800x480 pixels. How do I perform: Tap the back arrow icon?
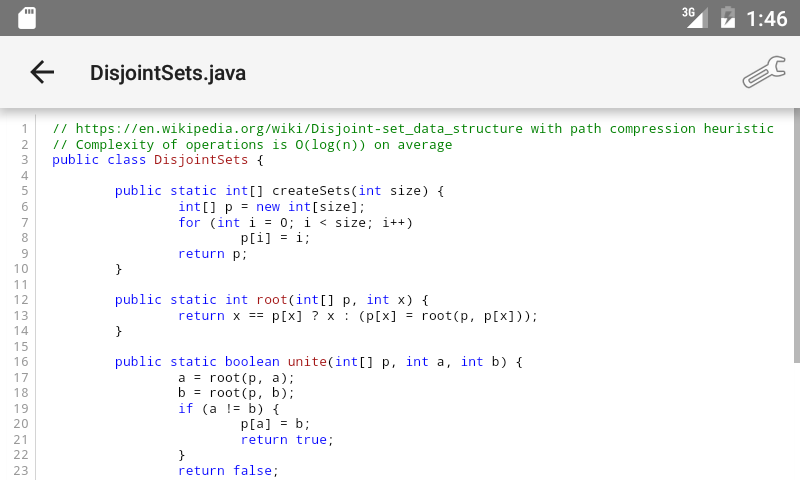pos(42,72)
